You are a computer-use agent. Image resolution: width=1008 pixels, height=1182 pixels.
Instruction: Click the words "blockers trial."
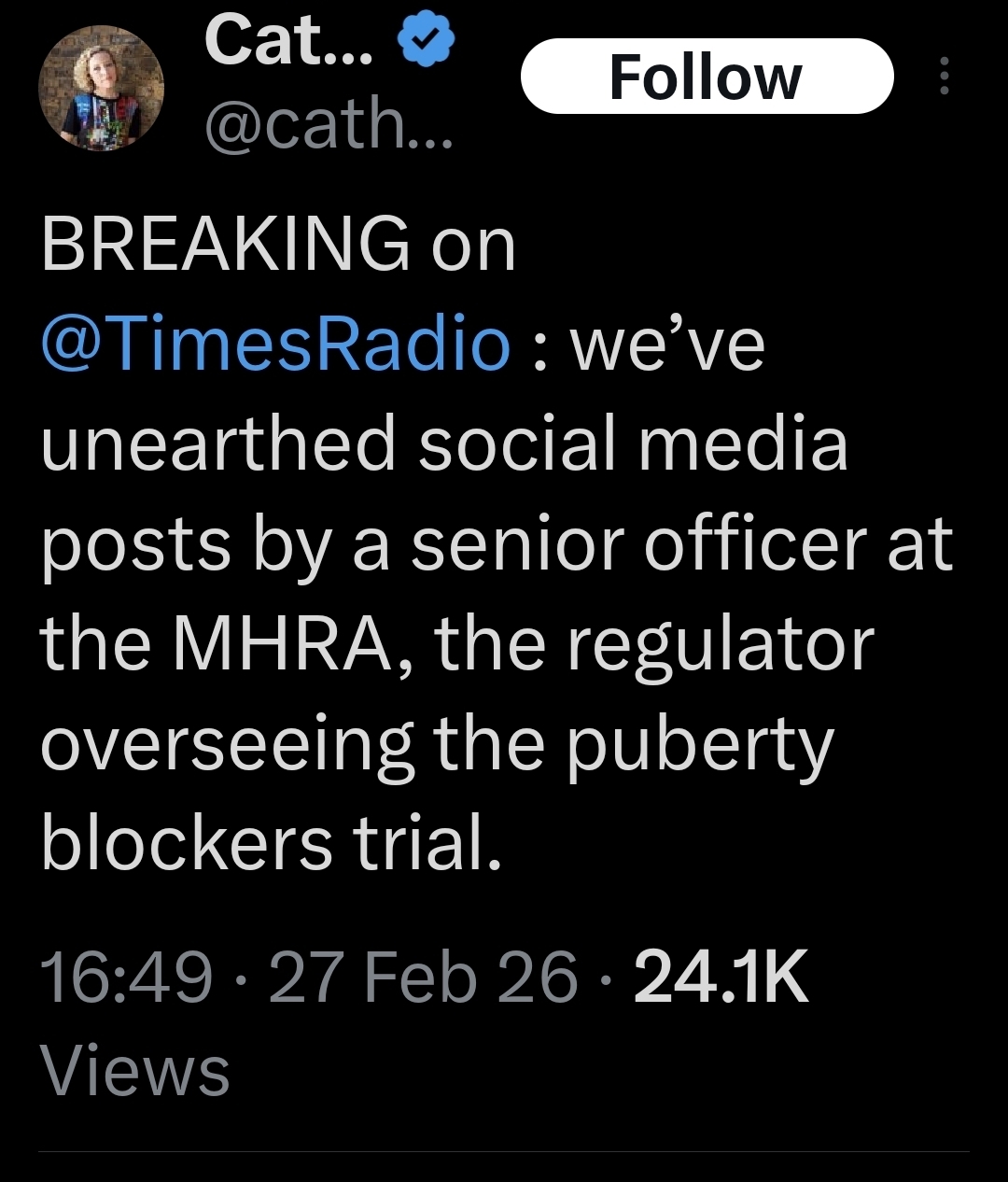click(272, 844)
